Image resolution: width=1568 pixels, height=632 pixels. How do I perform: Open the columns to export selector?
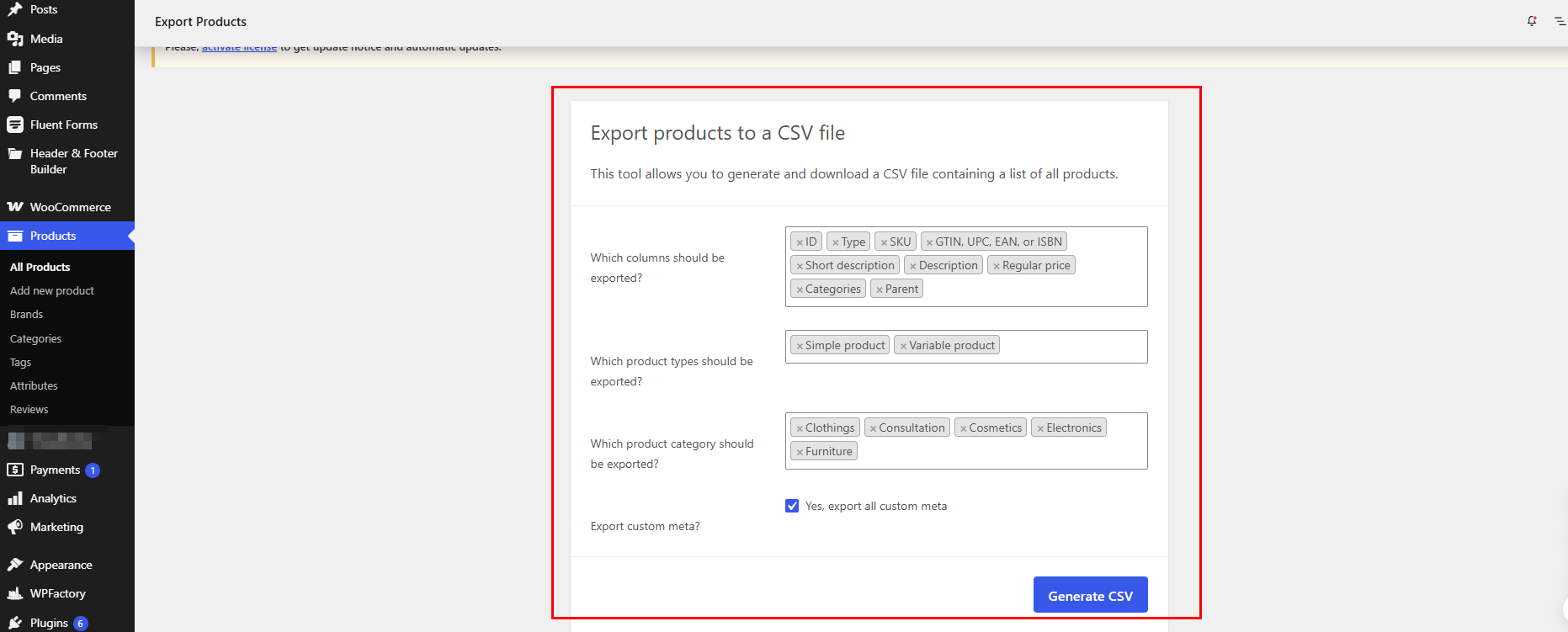tap(966, 267)
